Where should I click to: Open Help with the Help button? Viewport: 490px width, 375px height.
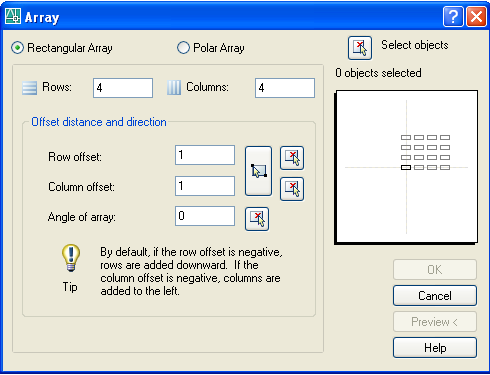pos(435,348)
